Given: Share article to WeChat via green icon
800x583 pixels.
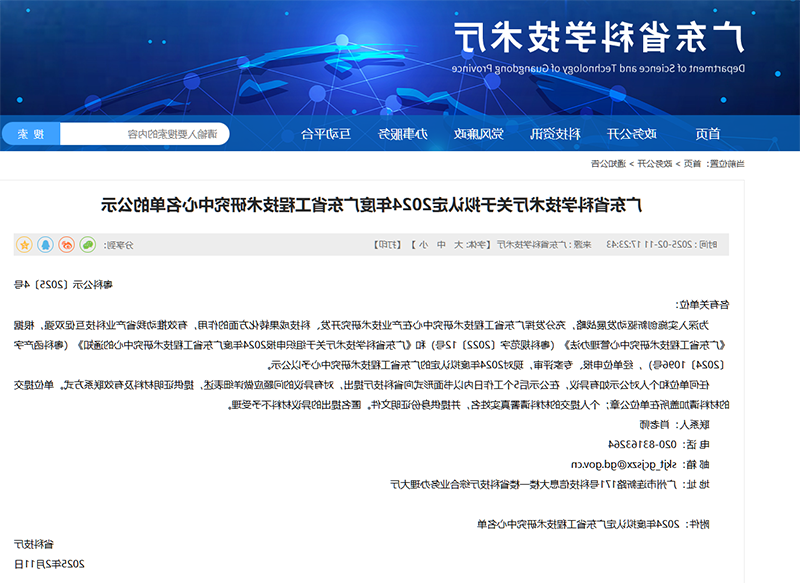Looking at the screenshot, I should click(88, 244).
